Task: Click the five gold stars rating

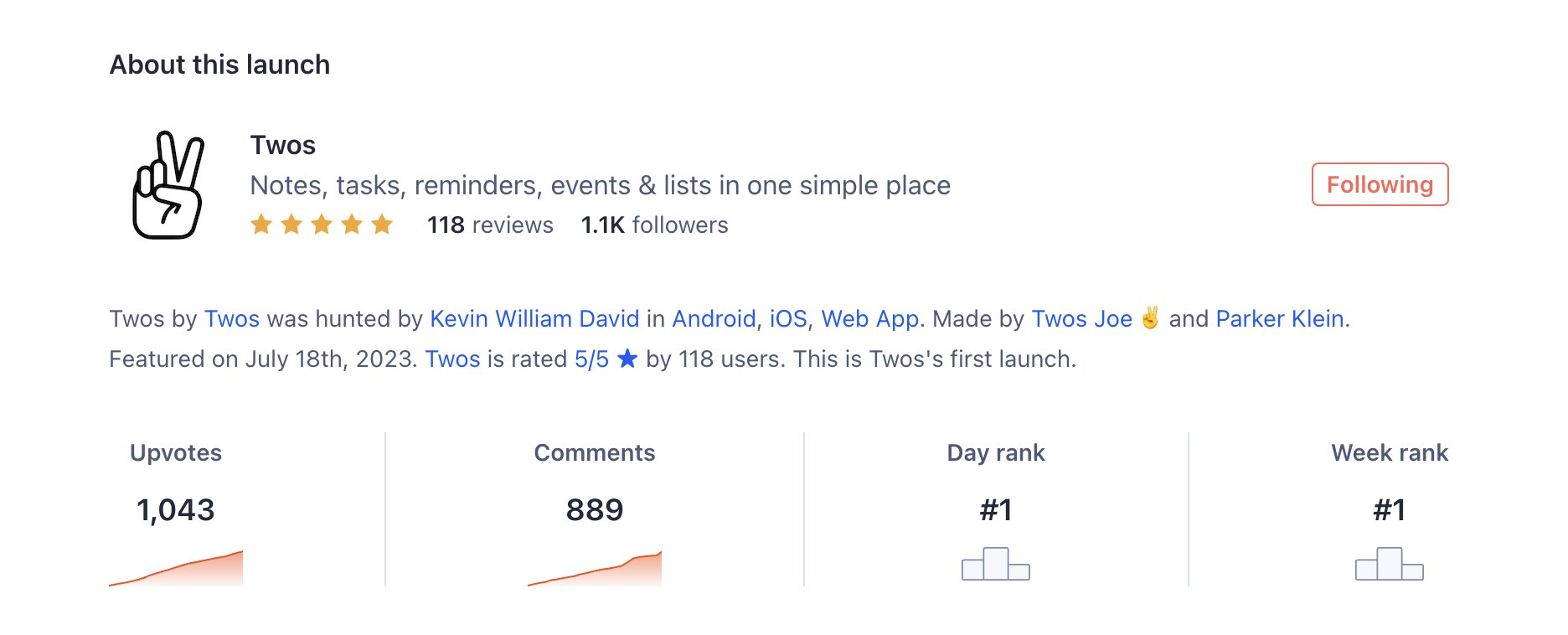Action: tap(322, 225)
